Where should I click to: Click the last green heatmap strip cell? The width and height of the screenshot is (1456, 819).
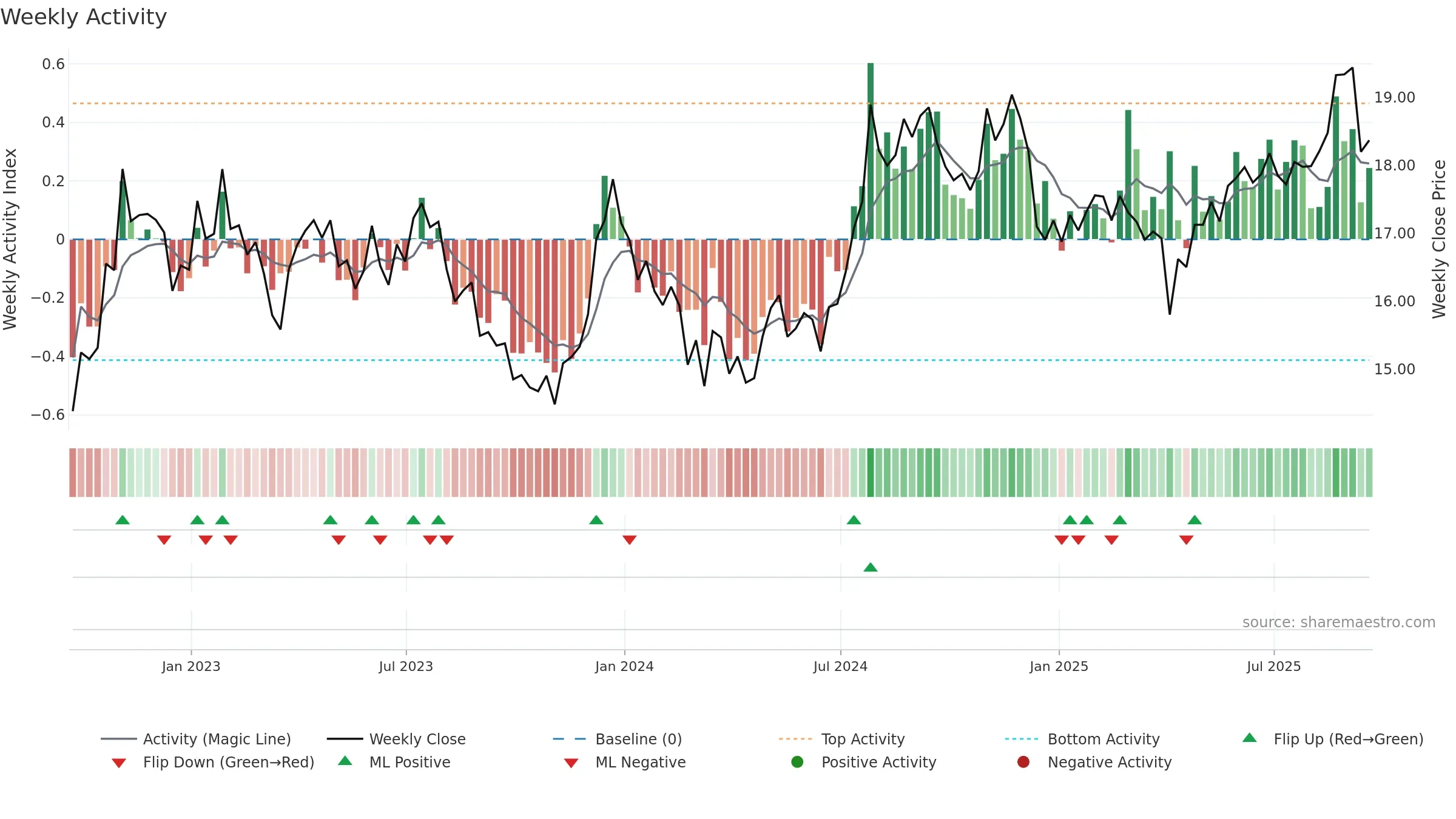tap(1369, 473)
